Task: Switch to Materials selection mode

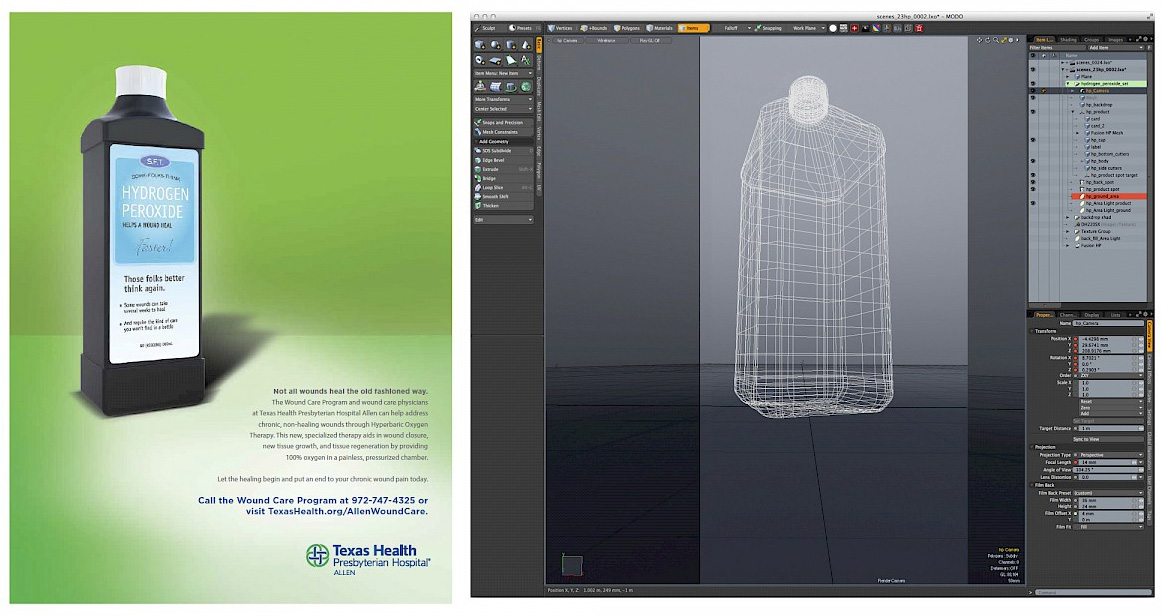Action: pyautogui.click(x=660, y=28)
